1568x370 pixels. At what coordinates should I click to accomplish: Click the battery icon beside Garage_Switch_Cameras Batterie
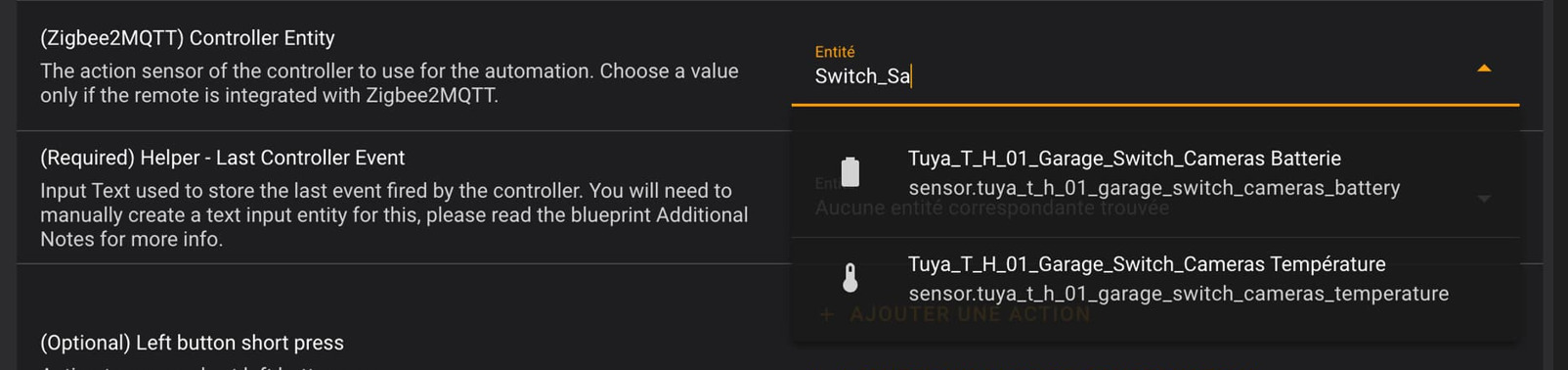pyautogui.click(x=850, y=172)
